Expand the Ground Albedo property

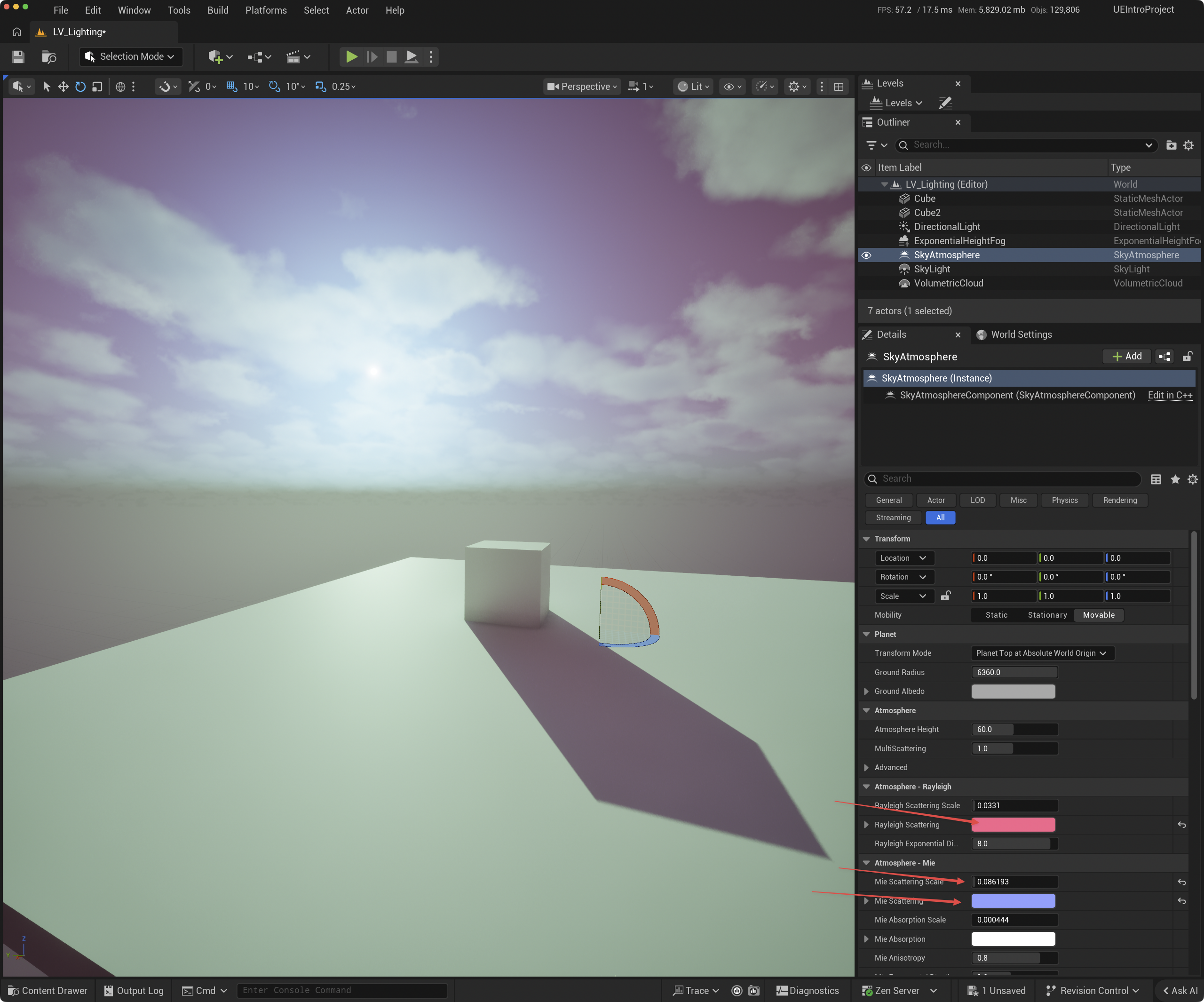point(866,691)
